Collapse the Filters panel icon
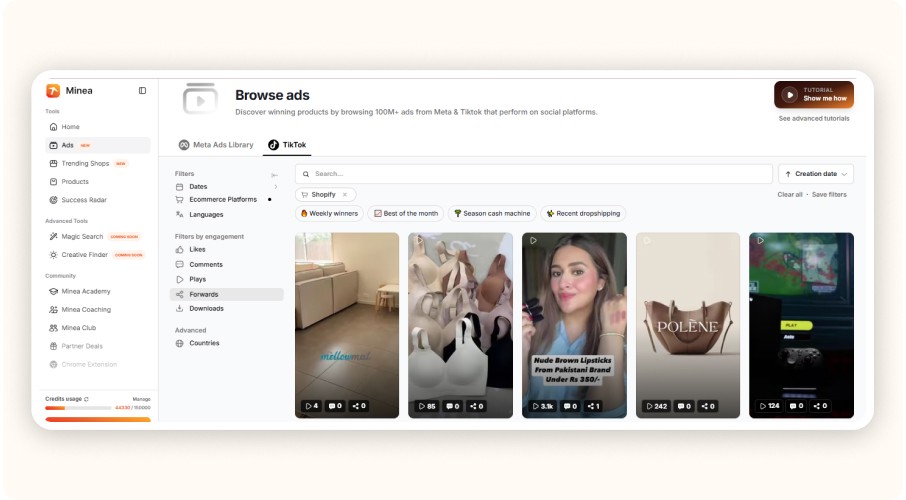 274,175
